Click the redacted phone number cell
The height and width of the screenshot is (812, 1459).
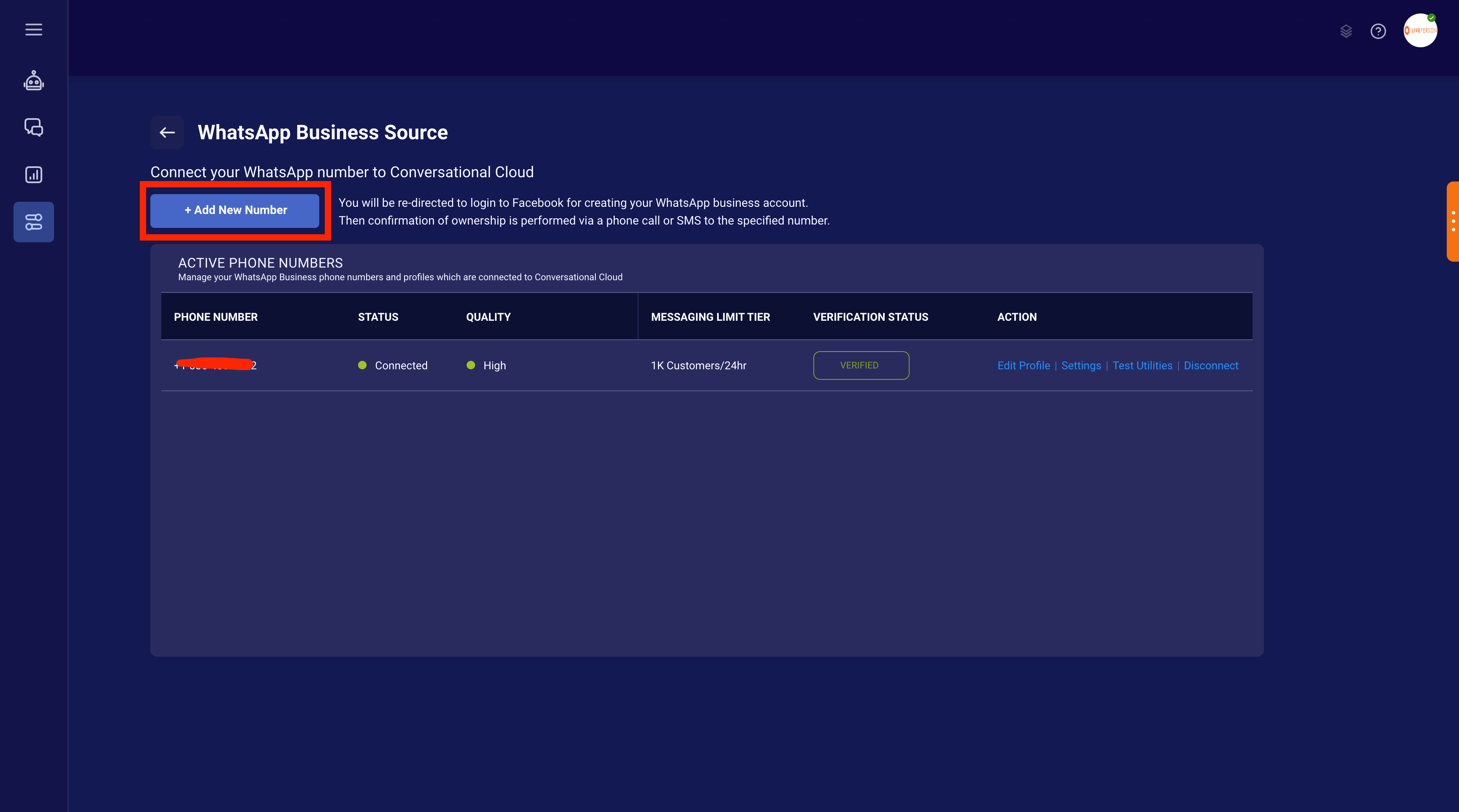215,364
